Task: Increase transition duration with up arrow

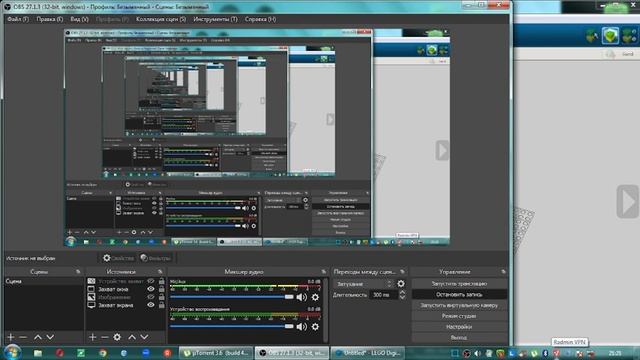Action: tap(402, 292)
